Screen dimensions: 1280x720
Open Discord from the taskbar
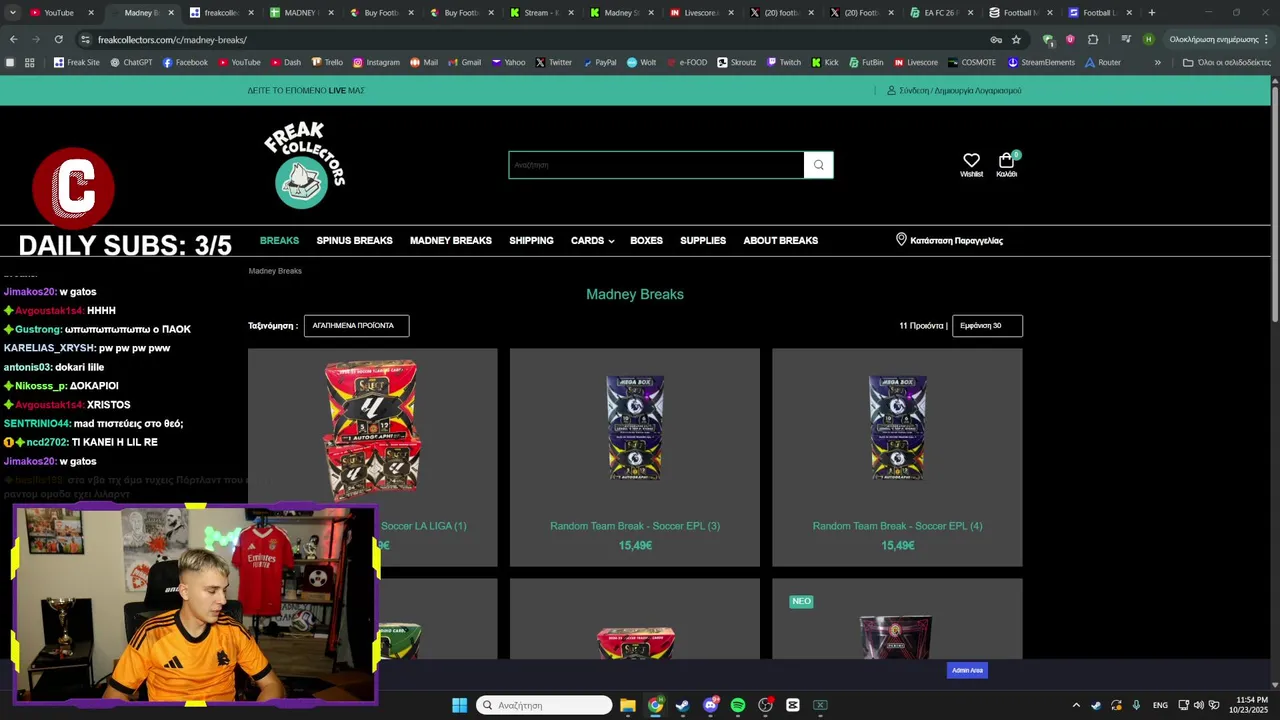tap(711, 705)
